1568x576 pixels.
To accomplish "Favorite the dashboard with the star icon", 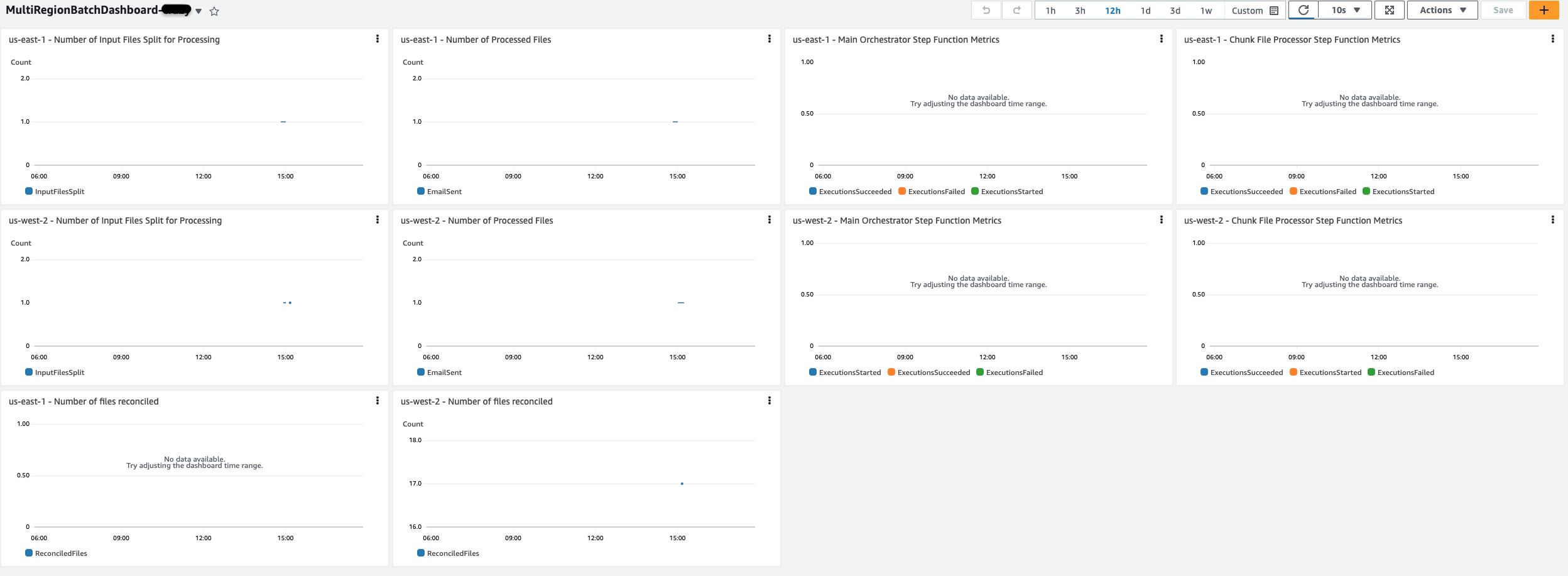I will click(x=214, y=11).
